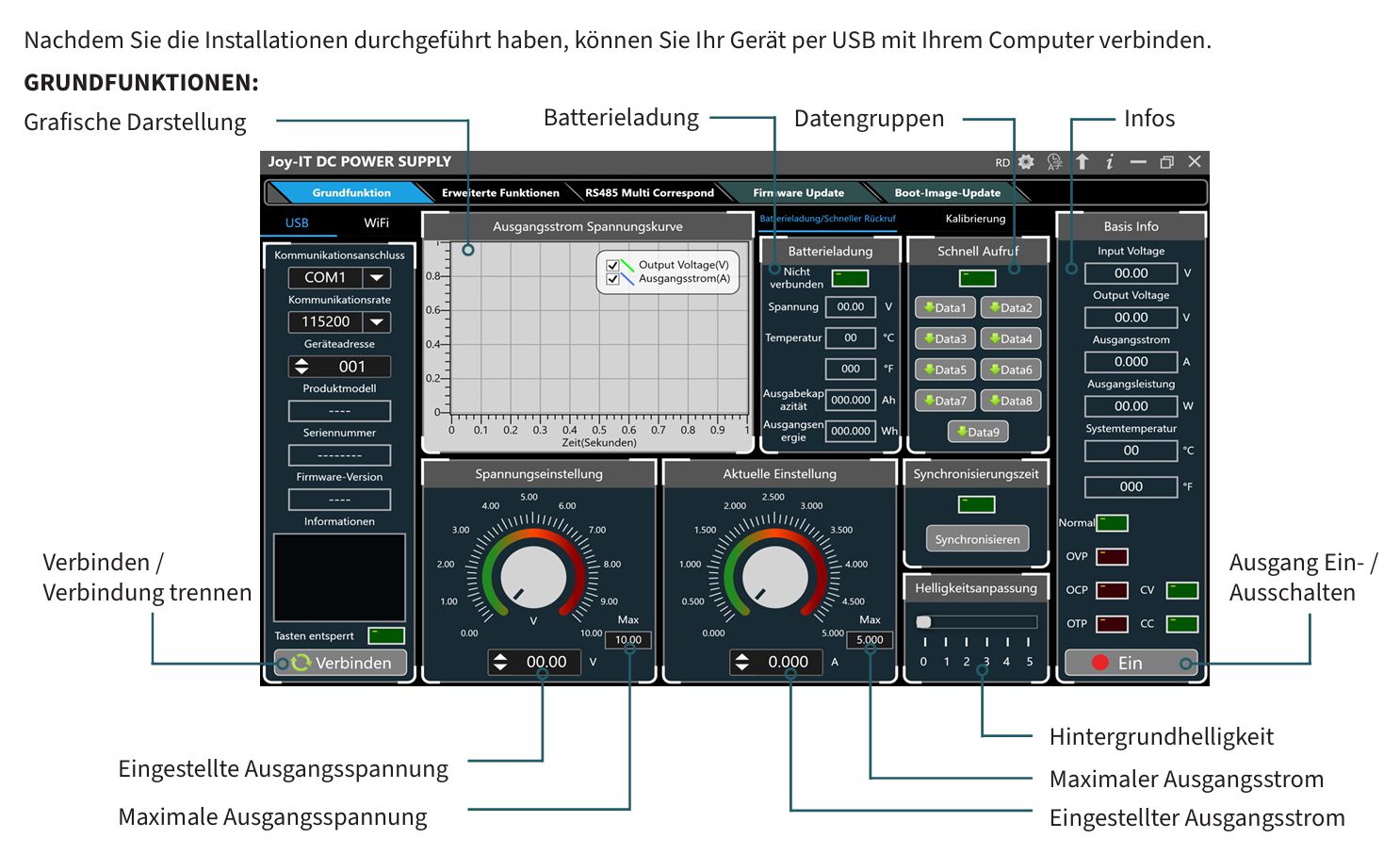
Task: Open the Kalibrierung tab
Action: click(975, 219)
